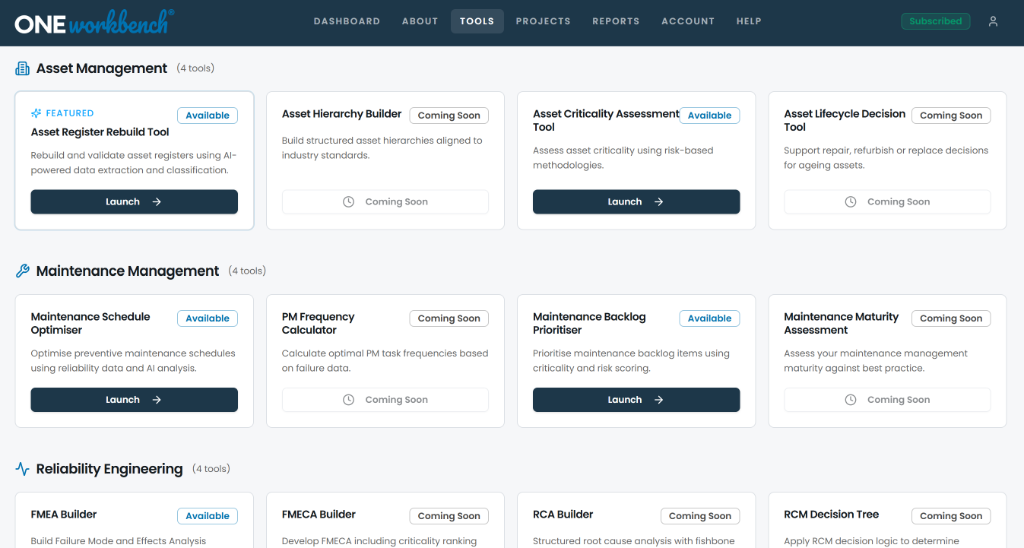The height and width of the screenshot is (548, 1024).
Task: Click clock icon on PM Frequency Calculator card
Action: pyautogui.click(x=349, y=400)
